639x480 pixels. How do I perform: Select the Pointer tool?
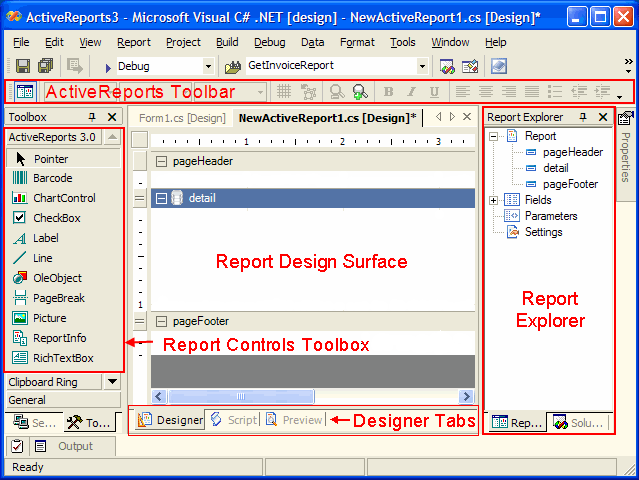pos(50,158)
